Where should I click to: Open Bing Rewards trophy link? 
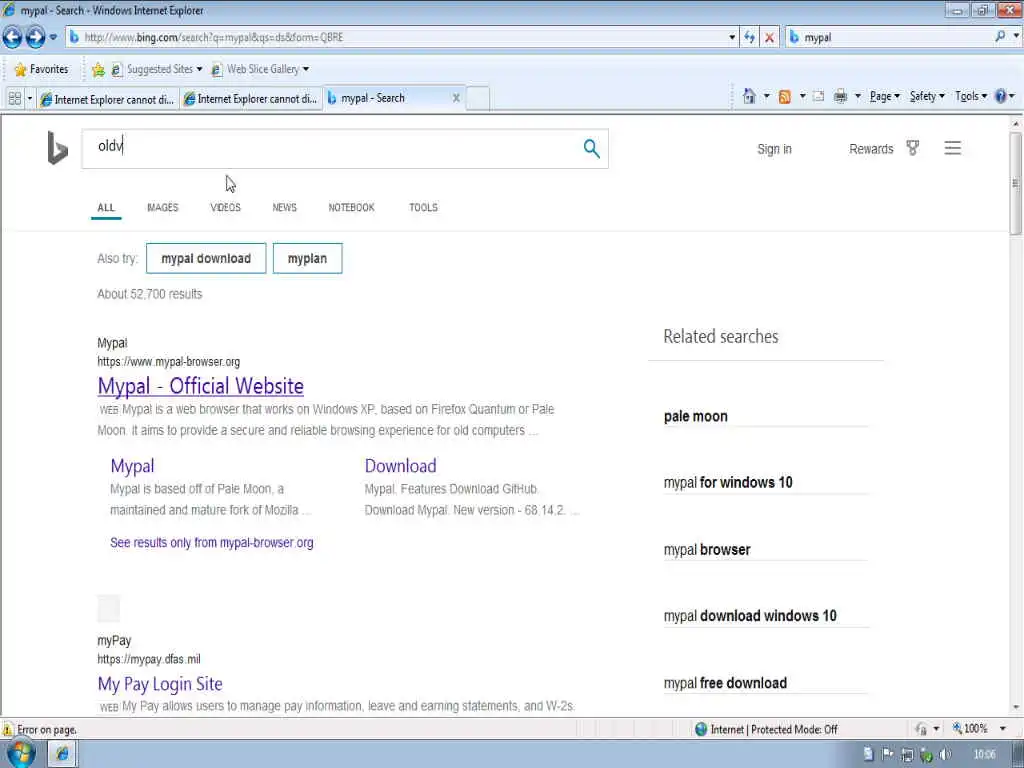(884, 149)
